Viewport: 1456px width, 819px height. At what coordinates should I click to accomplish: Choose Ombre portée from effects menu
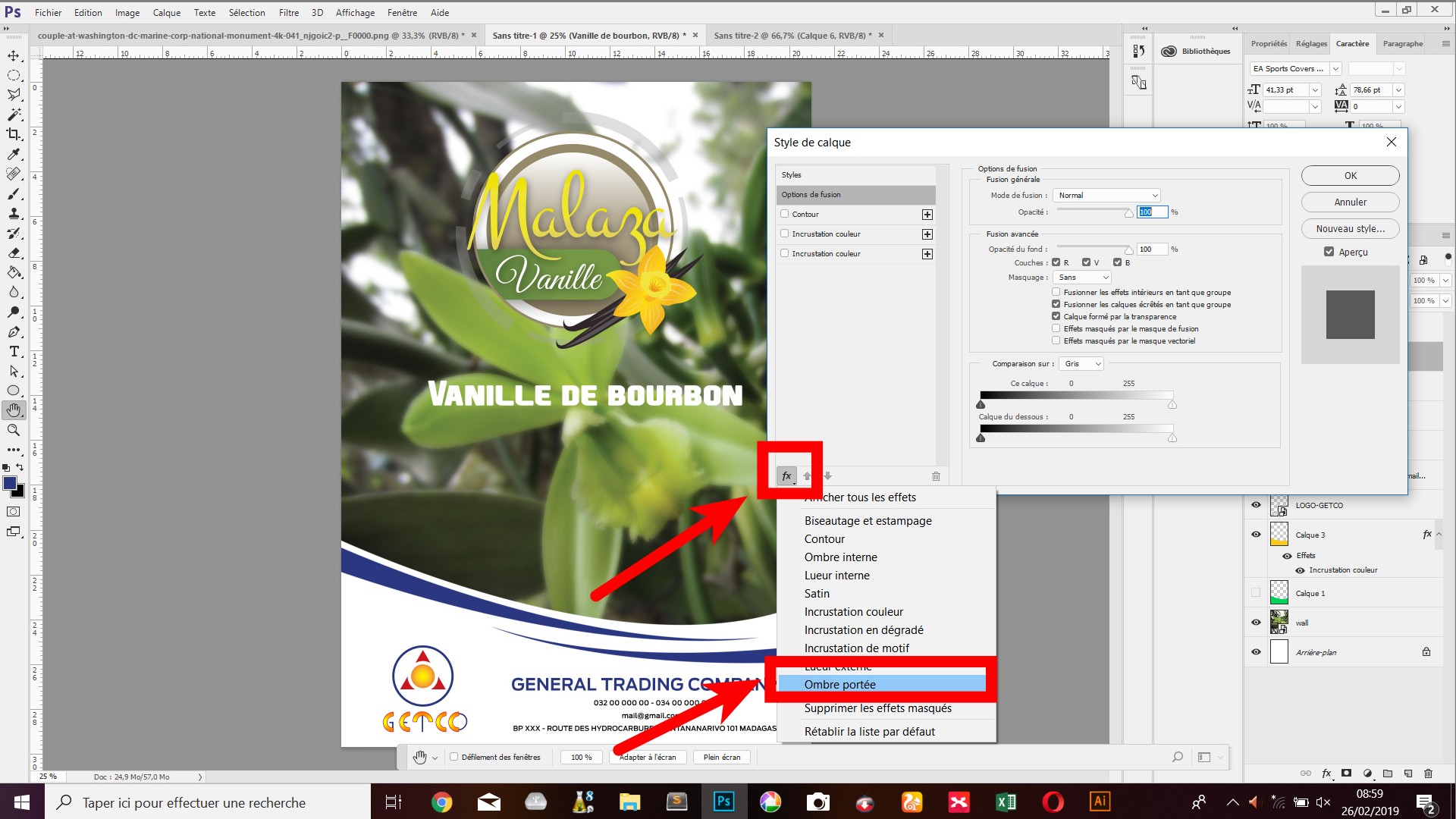840,685
